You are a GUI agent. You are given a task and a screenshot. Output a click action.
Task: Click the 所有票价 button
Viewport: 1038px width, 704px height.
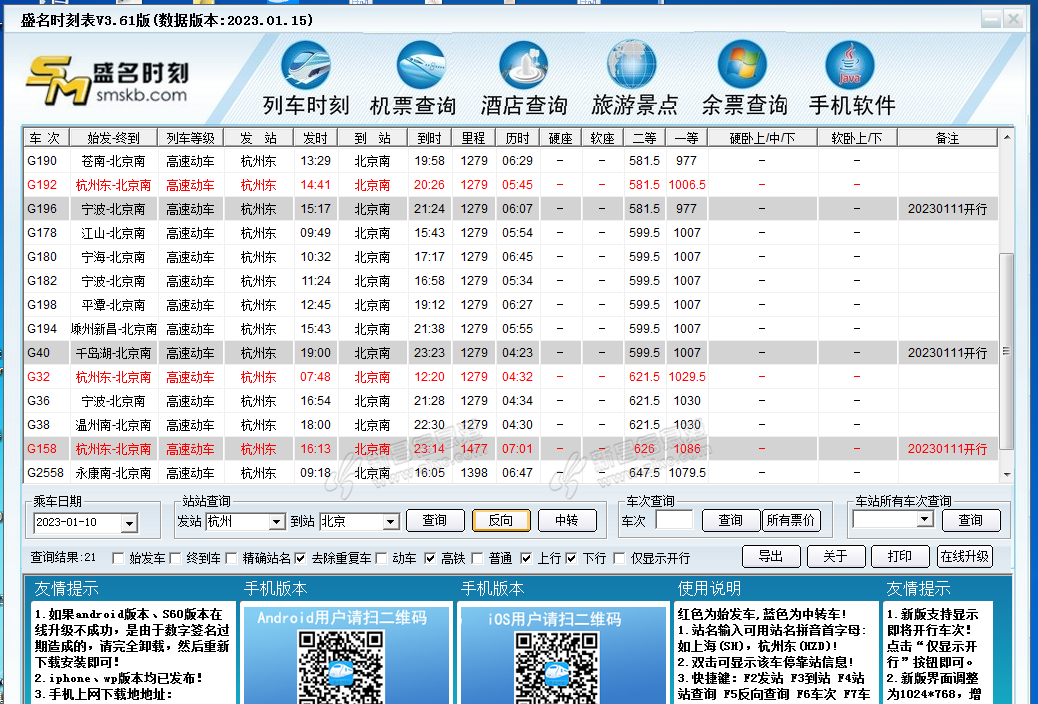tap(790, 520)
